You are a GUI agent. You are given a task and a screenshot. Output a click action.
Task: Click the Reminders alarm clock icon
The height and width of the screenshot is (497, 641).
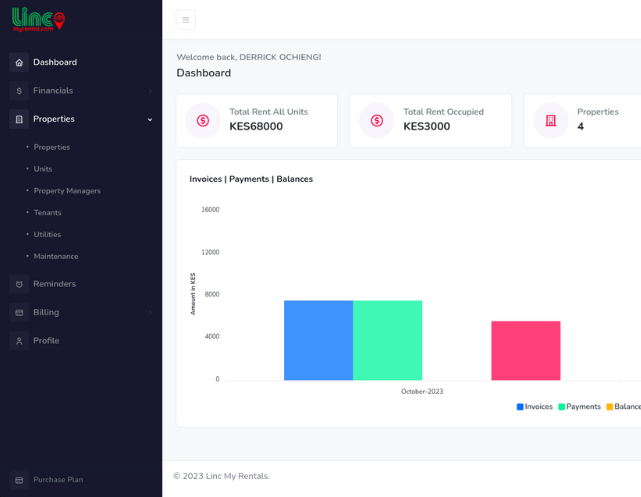pos(19,284)
